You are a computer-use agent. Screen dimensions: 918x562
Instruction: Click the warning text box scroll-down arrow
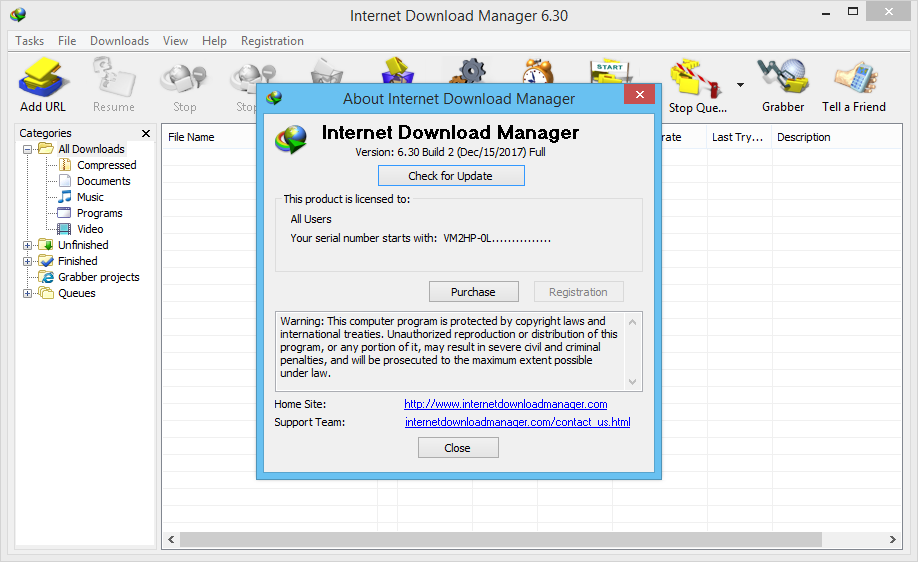[632, 382]
